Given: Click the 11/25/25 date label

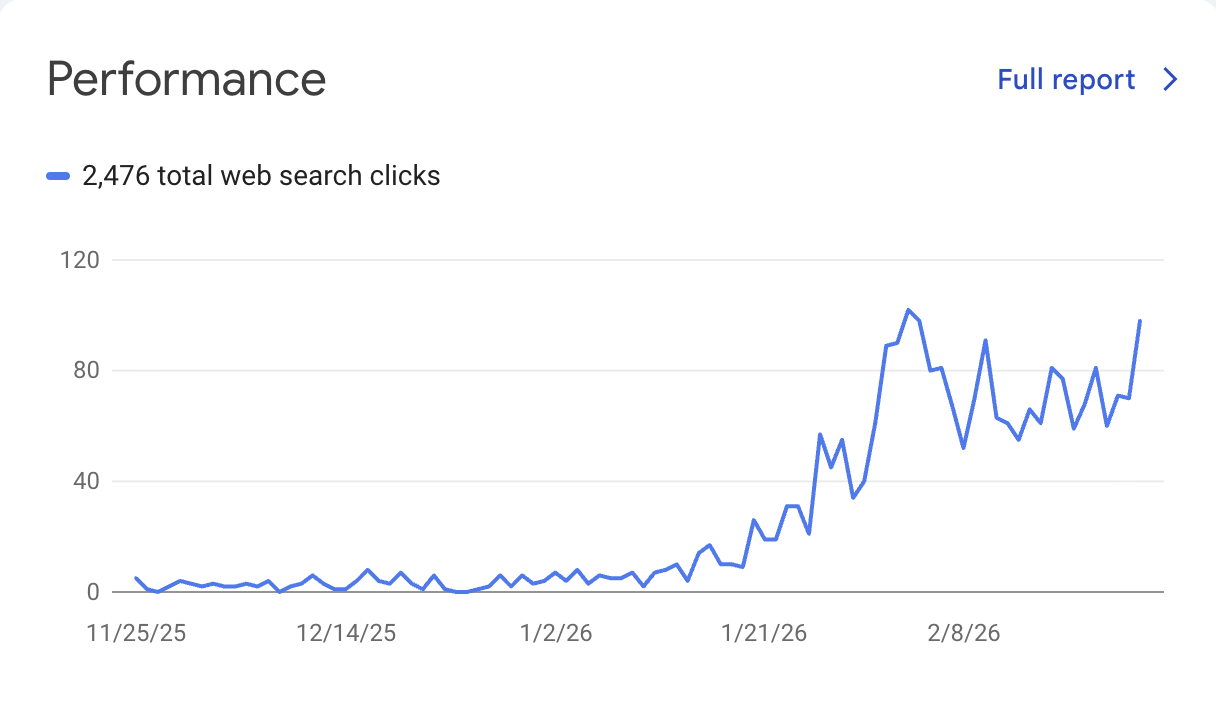Looking at the screenshot, I should [137, 632].
